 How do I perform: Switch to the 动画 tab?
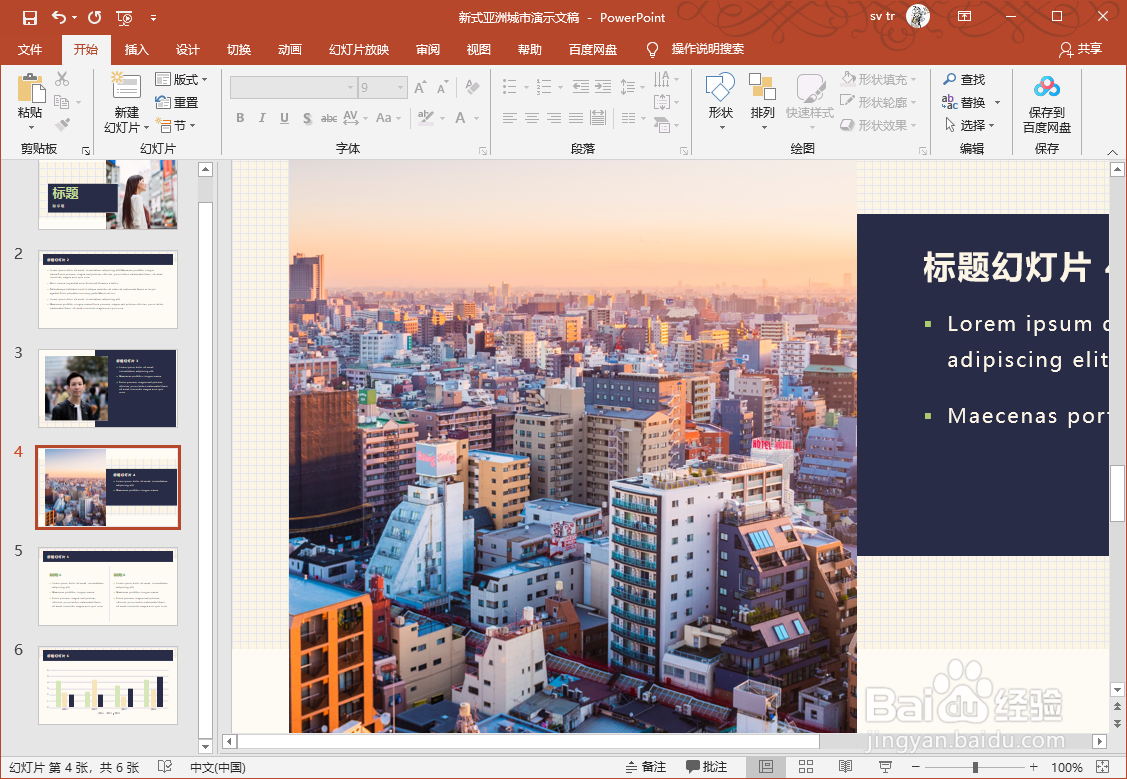click(290, 50)
